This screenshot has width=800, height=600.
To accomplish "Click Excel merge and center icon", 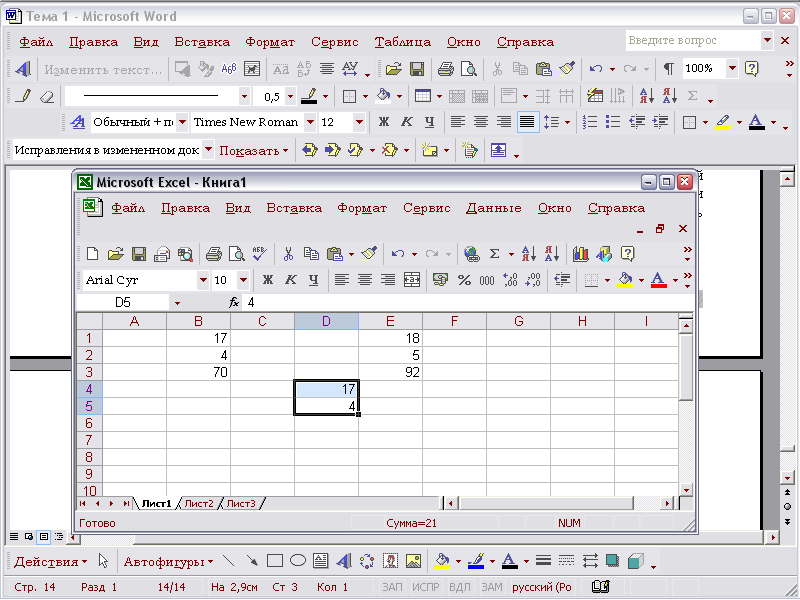I will [x=412, y=280].
